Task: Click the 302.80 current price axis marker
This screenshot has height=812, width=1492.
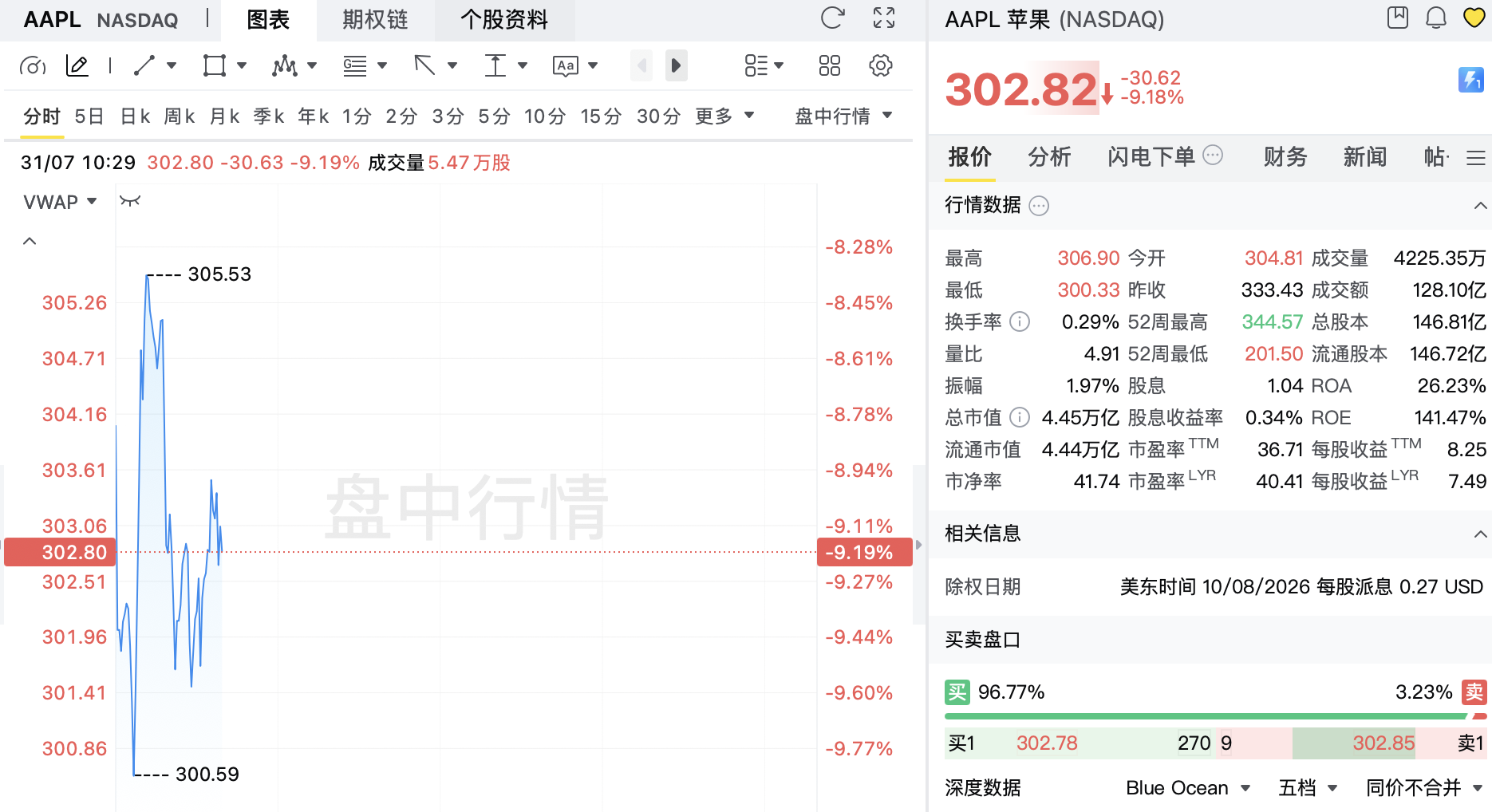Action: click(x=60, y=552)
